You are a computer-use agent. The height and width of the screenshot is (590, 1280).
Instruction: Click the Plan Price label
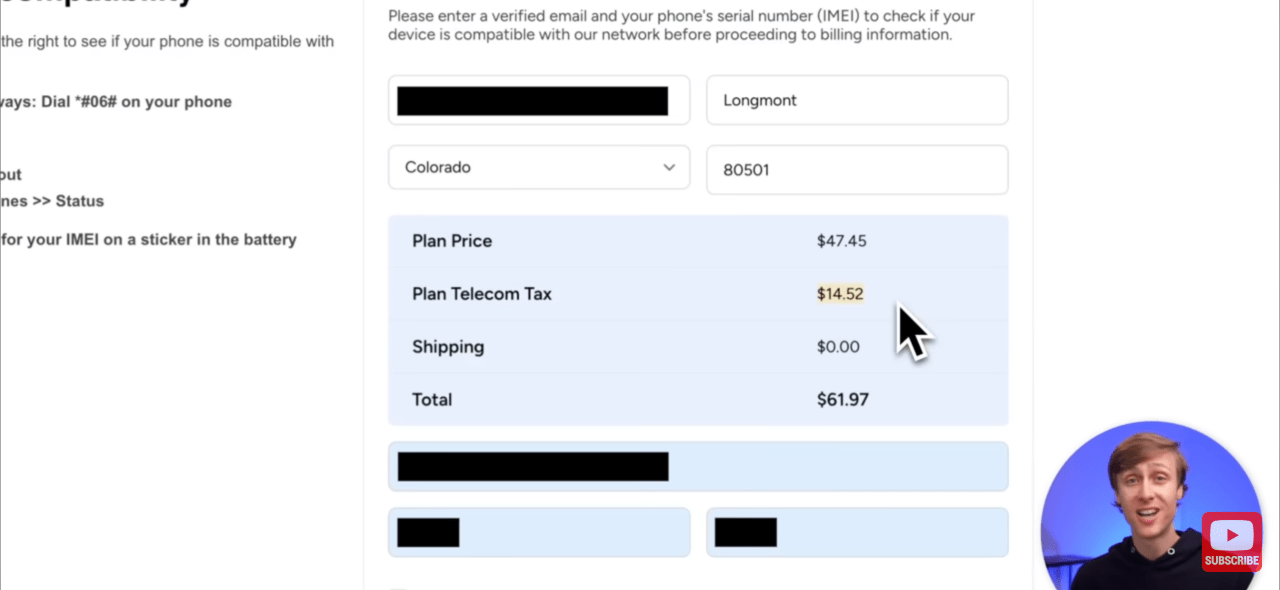[452, 241]
